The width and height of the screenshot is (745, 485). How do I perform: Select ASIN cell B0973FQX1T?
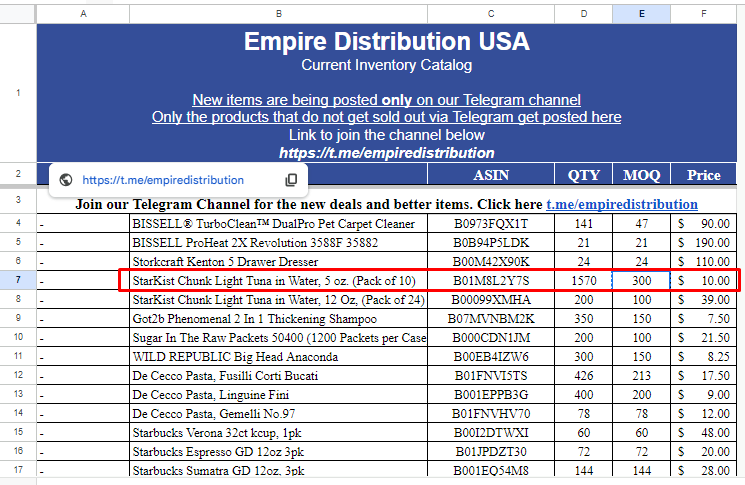point(491,223)
